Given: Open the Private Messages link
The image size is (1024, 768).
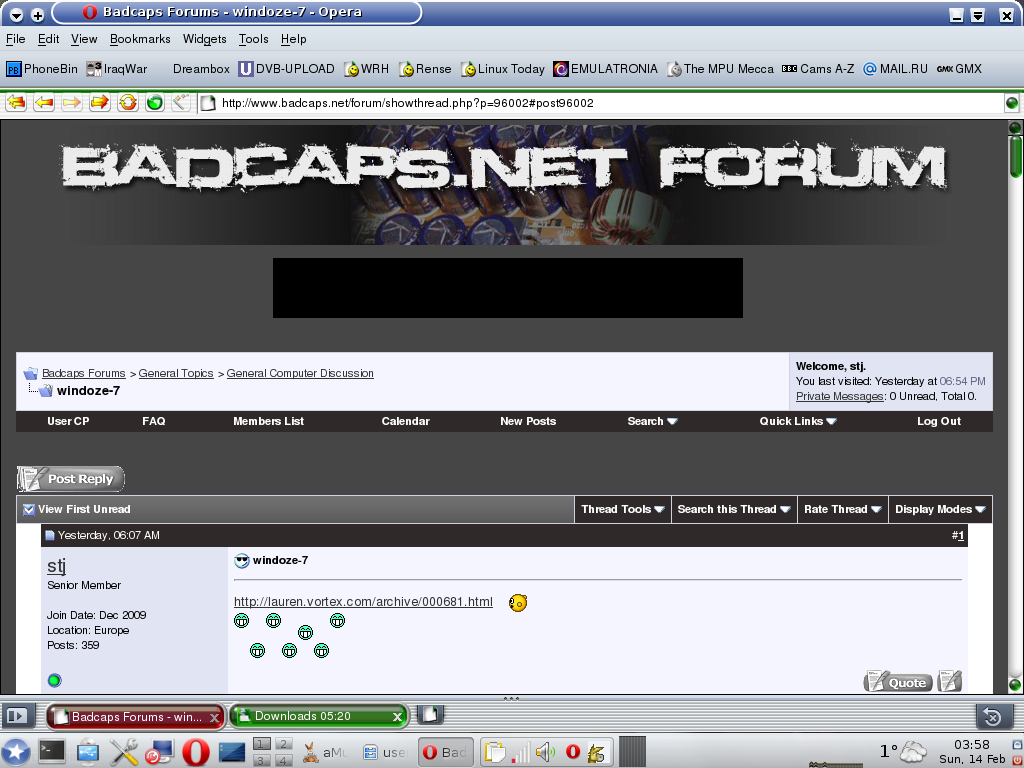Looking at the screenshot, I should (x=839, y=396).
